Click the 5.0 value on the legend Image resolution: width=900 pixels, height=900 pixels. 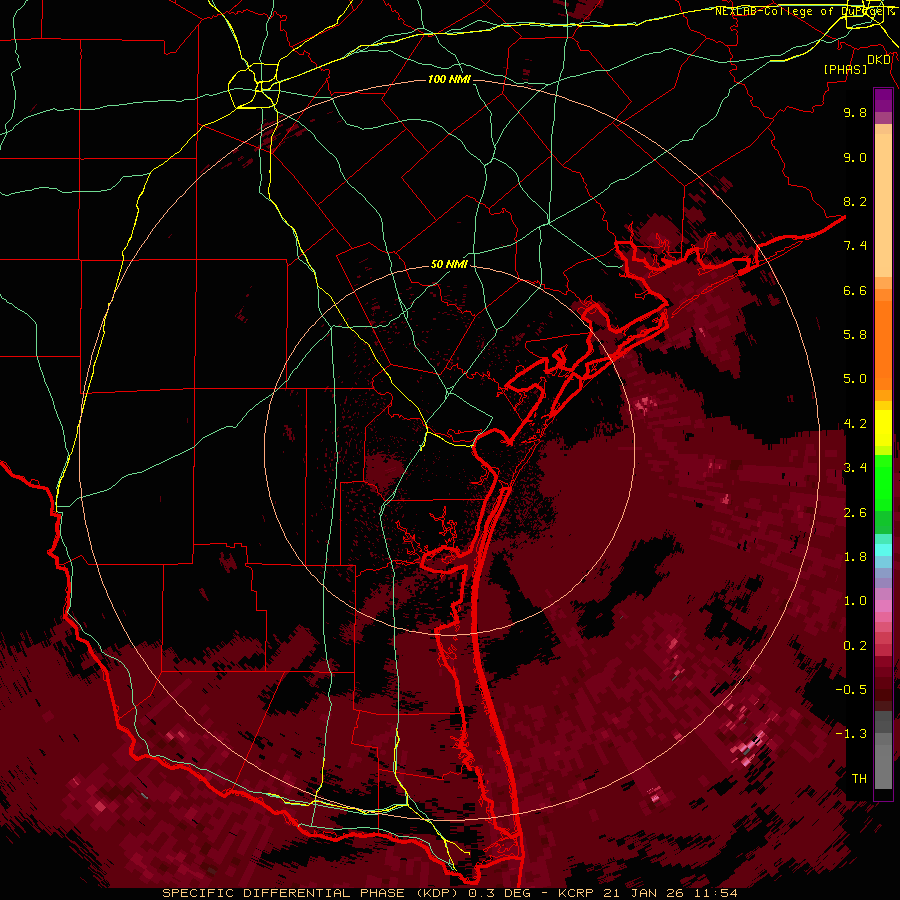pos(855,379)
